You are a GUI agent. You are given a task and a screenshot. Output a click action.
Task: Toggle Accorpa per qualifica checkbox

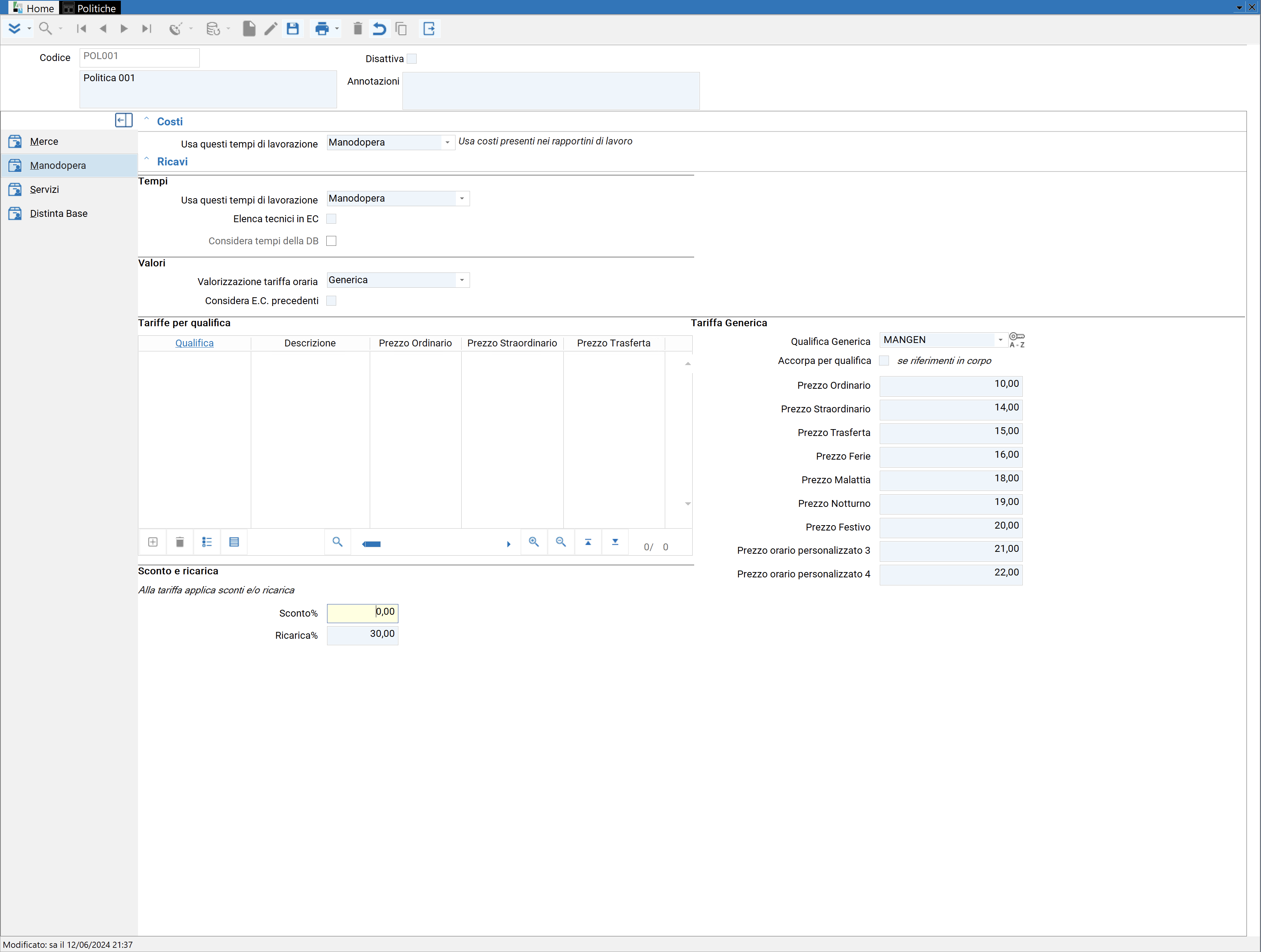click(x=884, y=361)
